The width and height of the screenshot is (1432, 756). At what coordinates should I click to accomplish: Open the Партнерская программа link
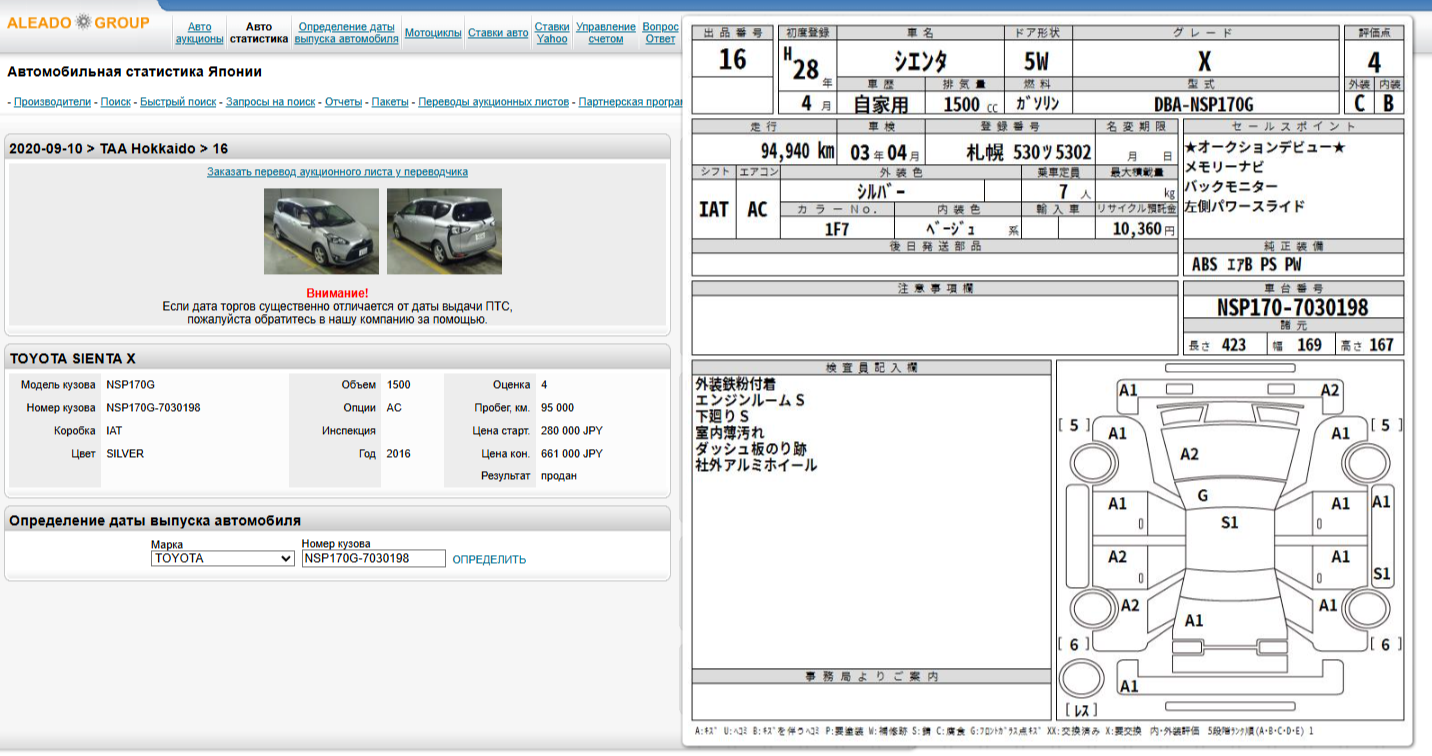pos(631,102)
